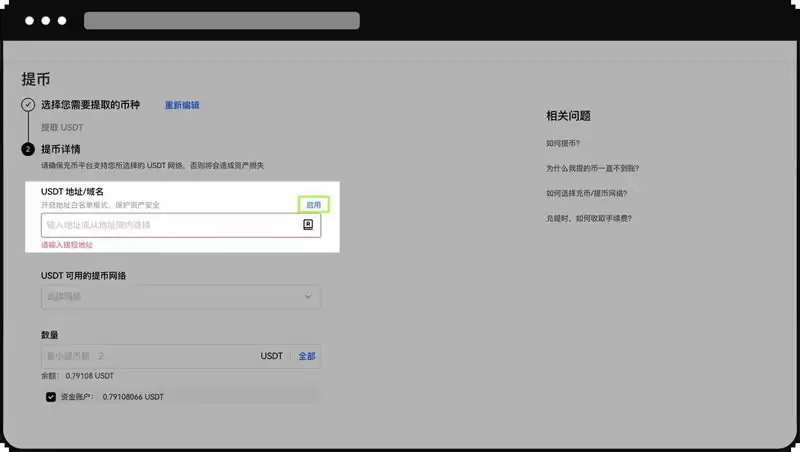Open 充提时，如何收取手续费? question
The width and height of the screenshot is (800, 452).
[589, 218]
